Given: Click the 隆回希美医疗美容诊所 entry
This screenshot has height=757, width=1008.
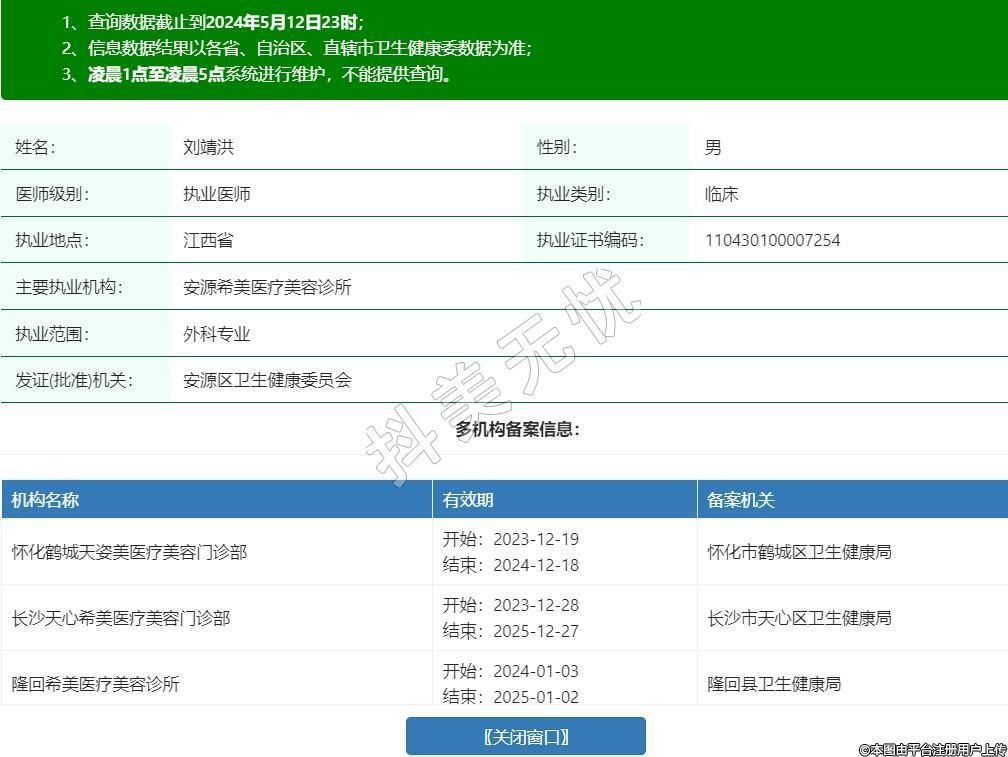Looking at the screenshot, I should pyautogui.click(x=96, y=684).
